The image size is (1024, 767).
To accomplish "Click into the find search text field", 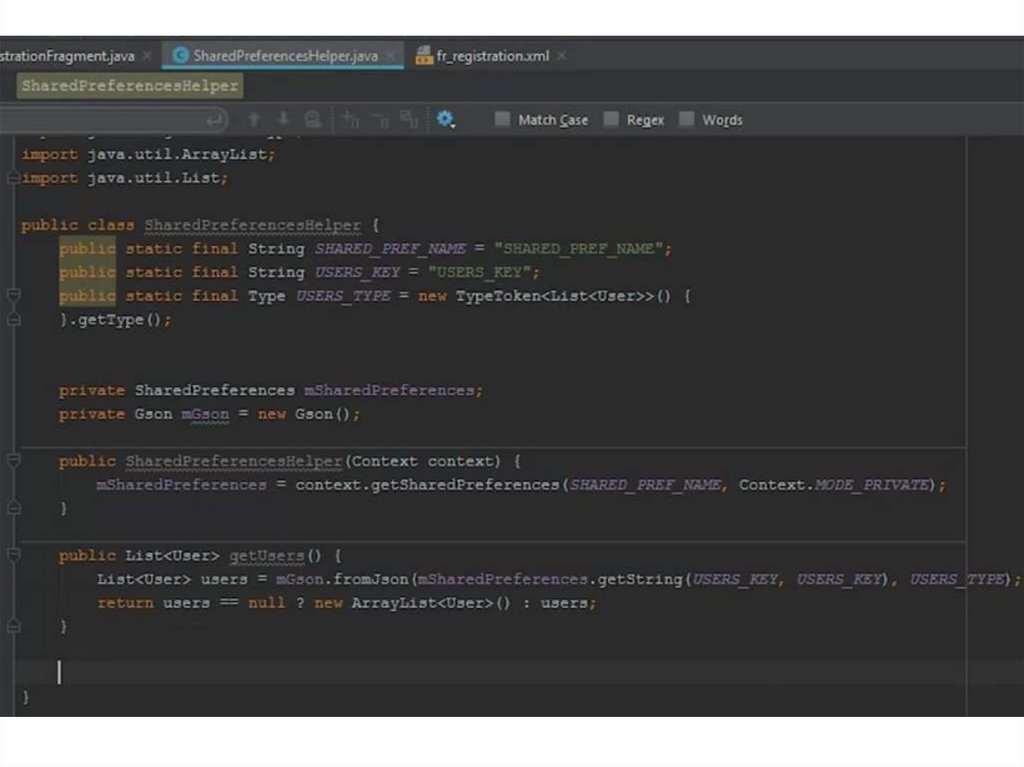I will pyautogui.click(x=100, y=120).
